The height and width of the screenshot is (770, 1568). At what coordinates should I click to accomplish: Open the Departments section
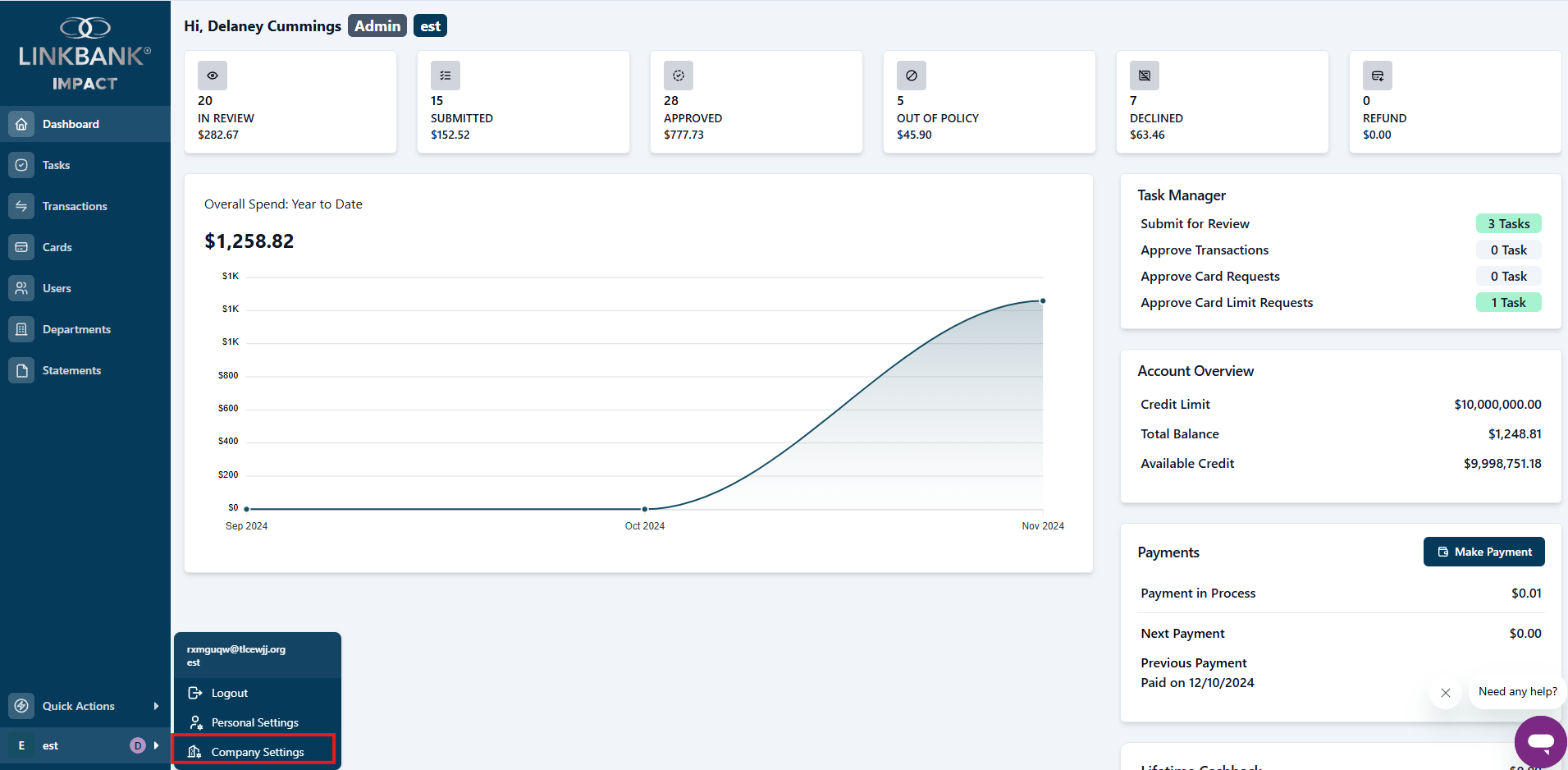[85, 329]
